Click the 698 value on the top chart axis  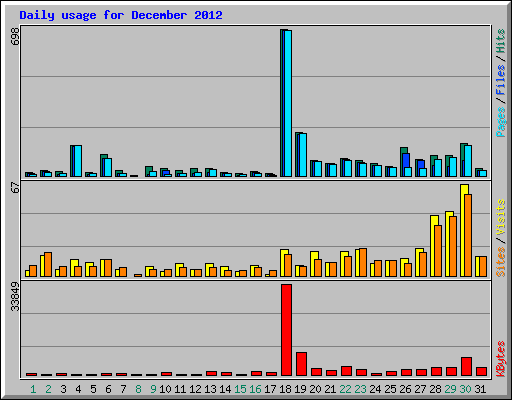tap(15, 36)
